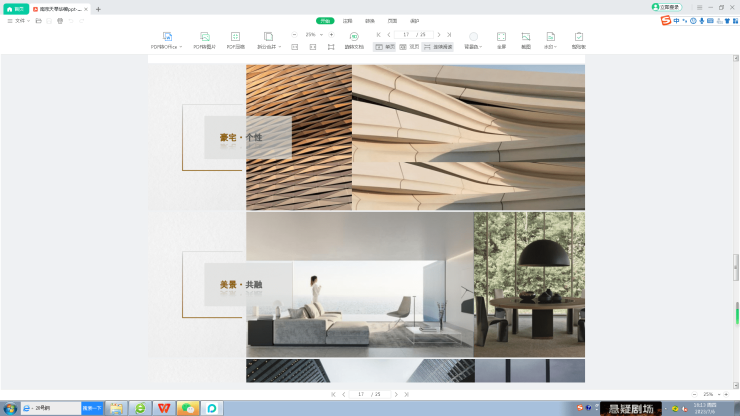Open the WPS app in the taskbar
This screenshot has width=740, height=416.
coord(163,408)
